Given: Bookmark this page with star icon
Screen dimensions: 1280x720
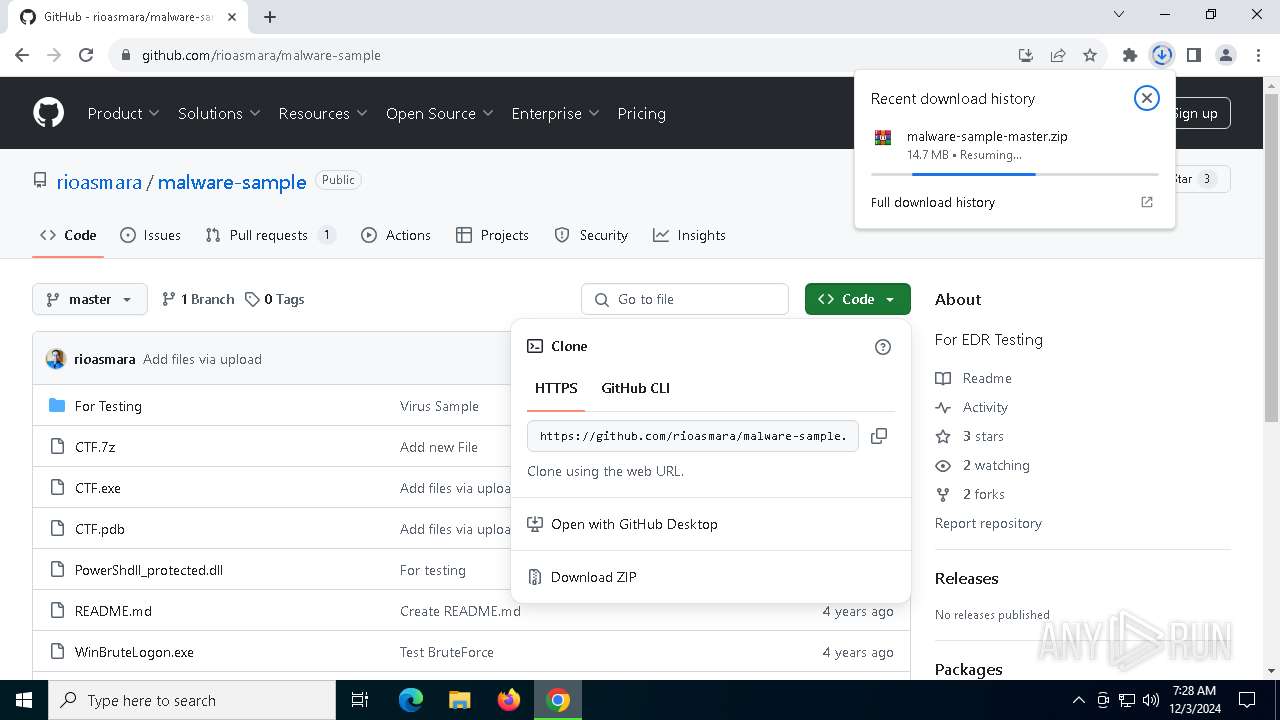Looking at the screenshot, I should coord(1090,55).
